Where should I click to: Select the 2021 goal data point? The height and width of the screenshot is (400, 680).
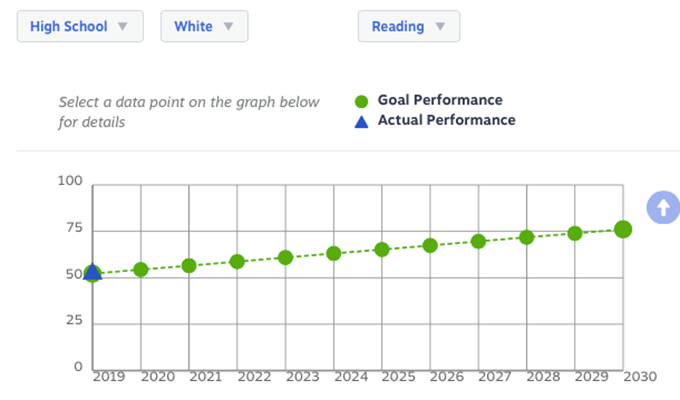coord(189,266)
